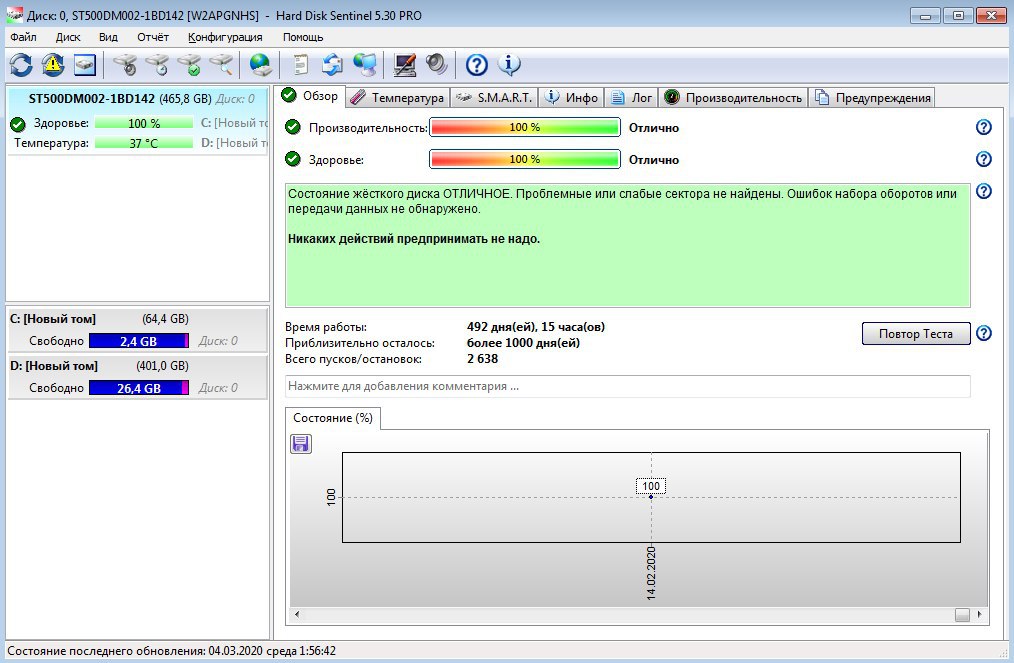Screen dimensions: 1014x663
Task: Click the C: free space 2,4 GB bar
Action: (x=138, y=341)
